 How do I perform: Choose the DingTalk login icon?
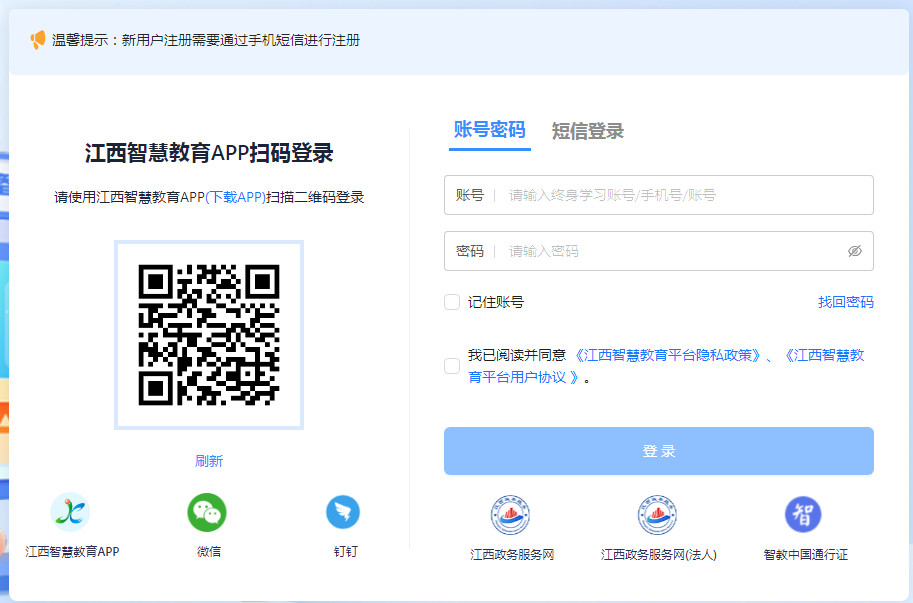[343, 512]
